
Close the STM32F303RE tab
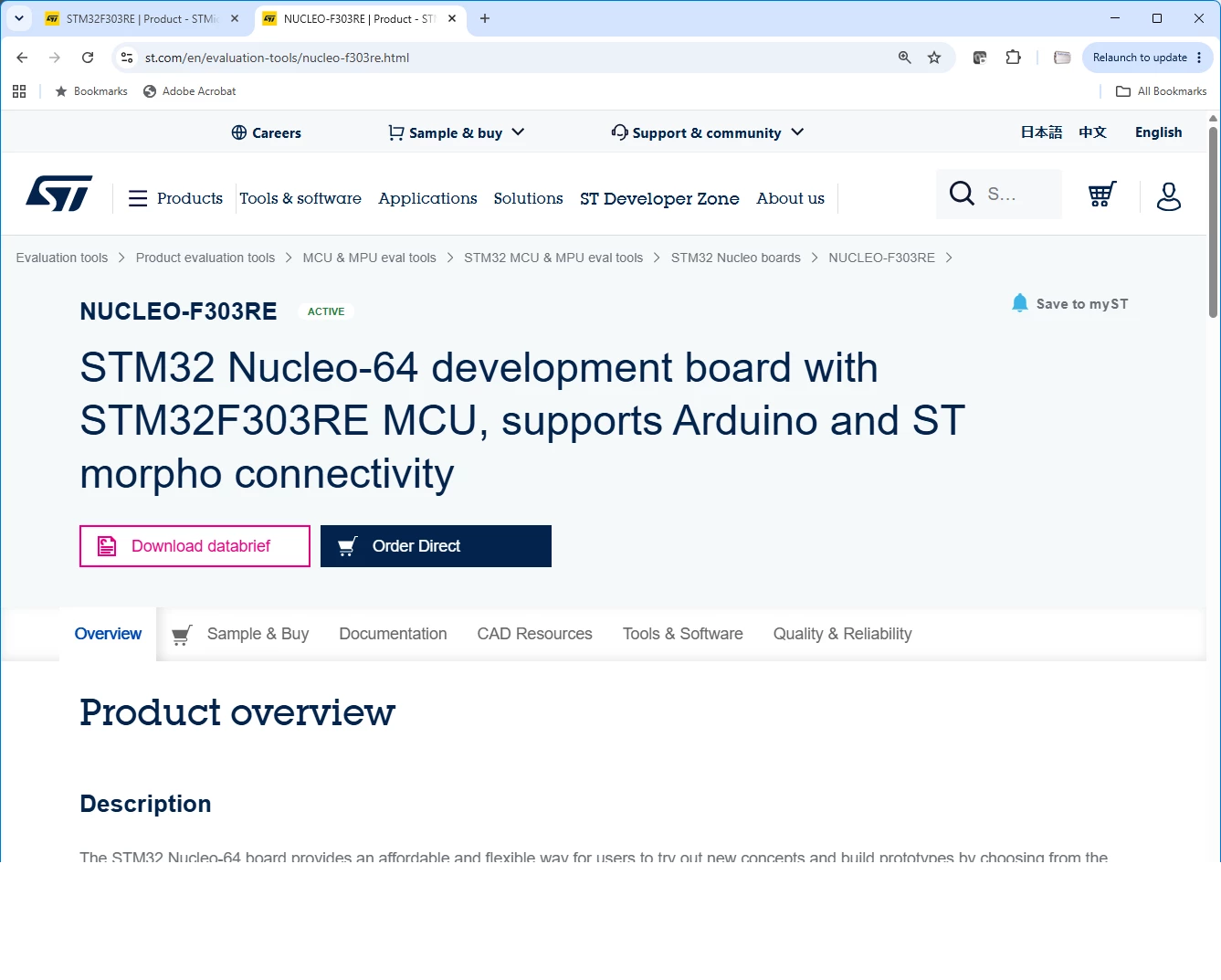235,18
